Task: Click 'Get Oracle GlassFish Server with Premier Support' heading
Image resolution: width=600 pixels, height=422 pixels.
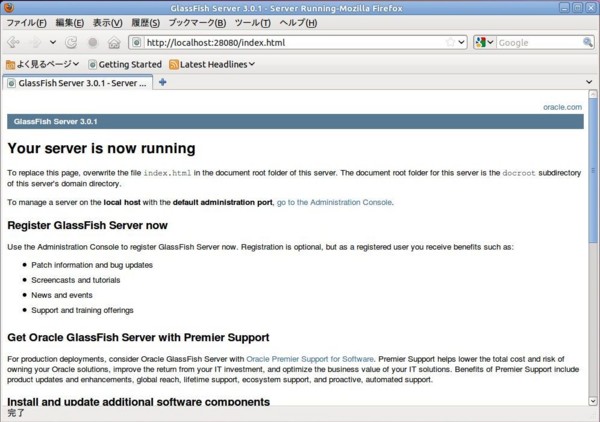Action: (138, 337)
